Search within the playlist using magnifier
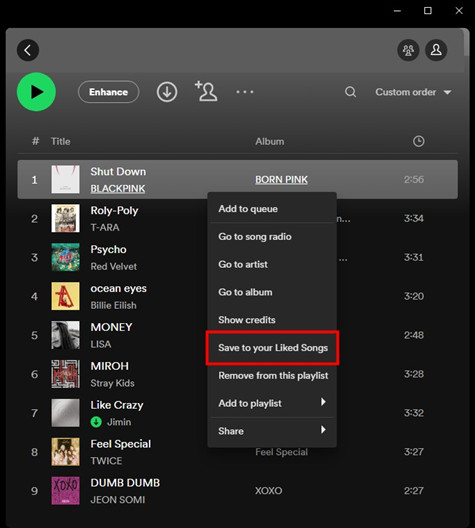The height and width of the screenshot is (528, 475). point(350,92)
